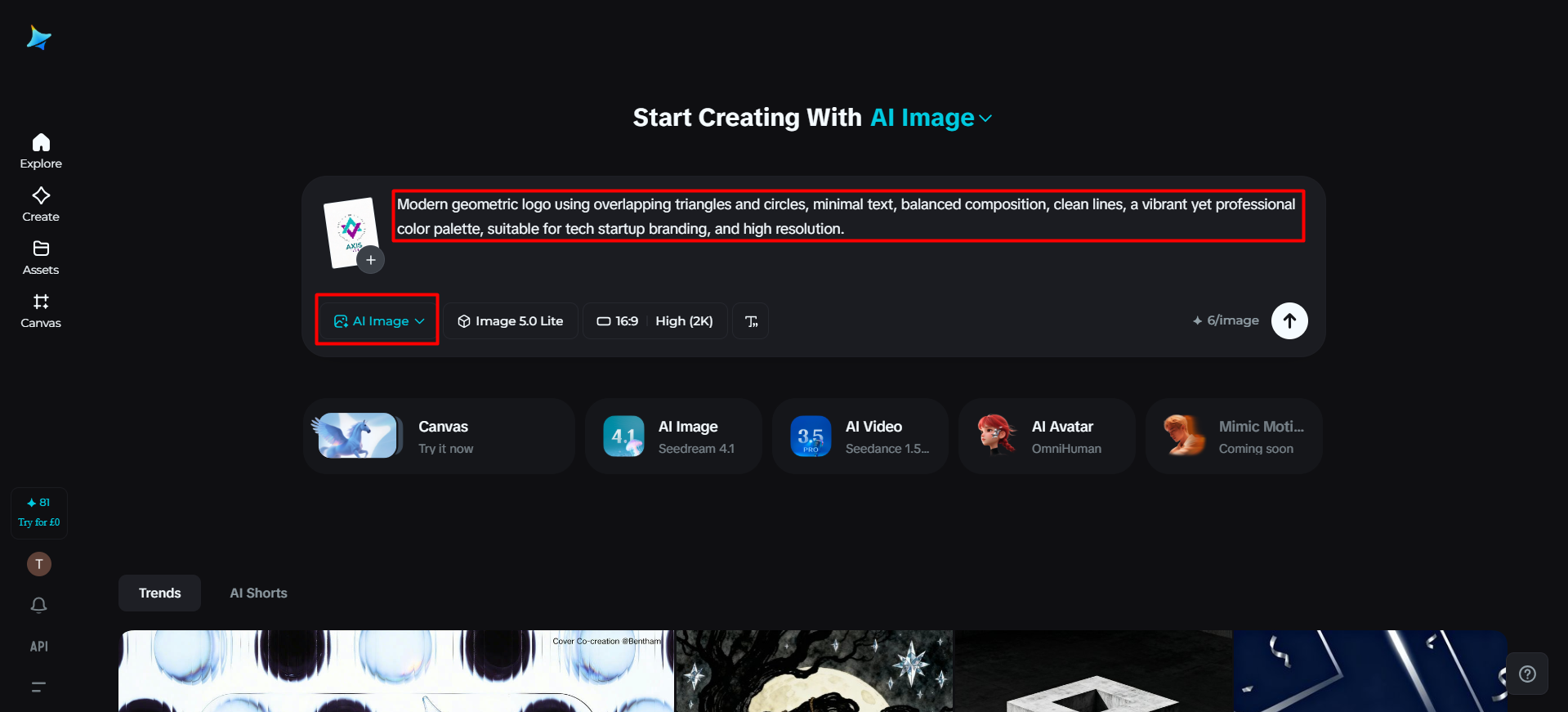The height and width of the screenshot is (712, 1568).
Task: Click the 81 credits badge
Action: (38, 503)
